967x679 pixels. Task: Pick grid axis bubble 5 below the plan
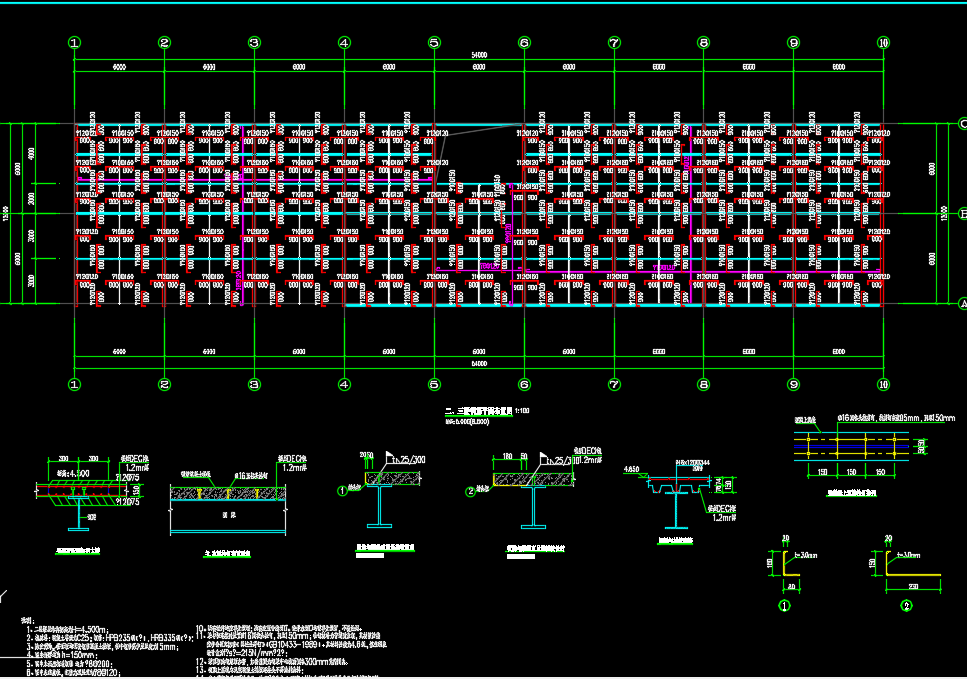[434, 384]
